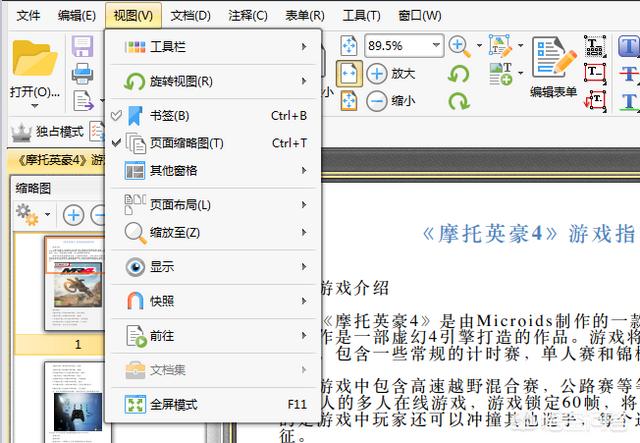Click the 编辑表单 button
The width and height of the screenshot is (640, 443).
click(554, 67)
